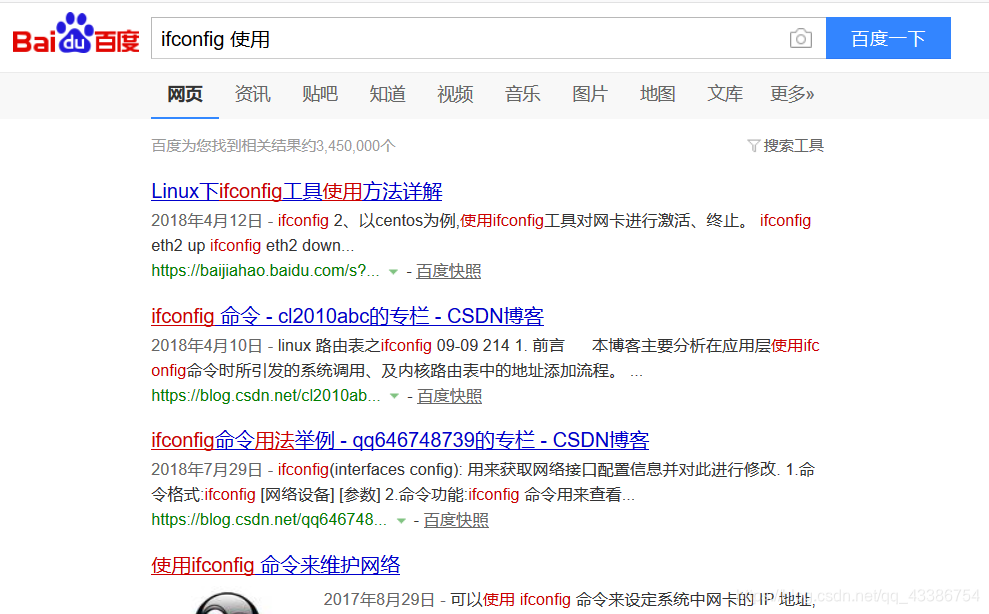Image resolution: width=989 pixels, height=614 pixels.
Task: Click the last result's thumbnail image
Action: [227, 602]
